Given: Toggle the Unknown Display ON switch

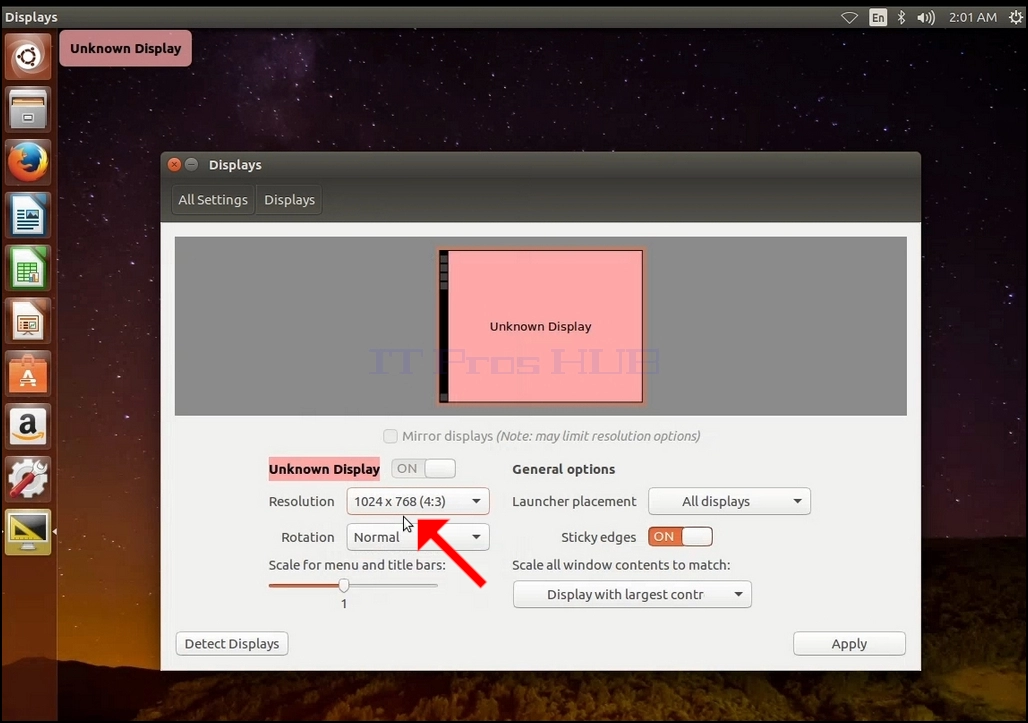Looking at the screenshot, I should click(424, 469).
